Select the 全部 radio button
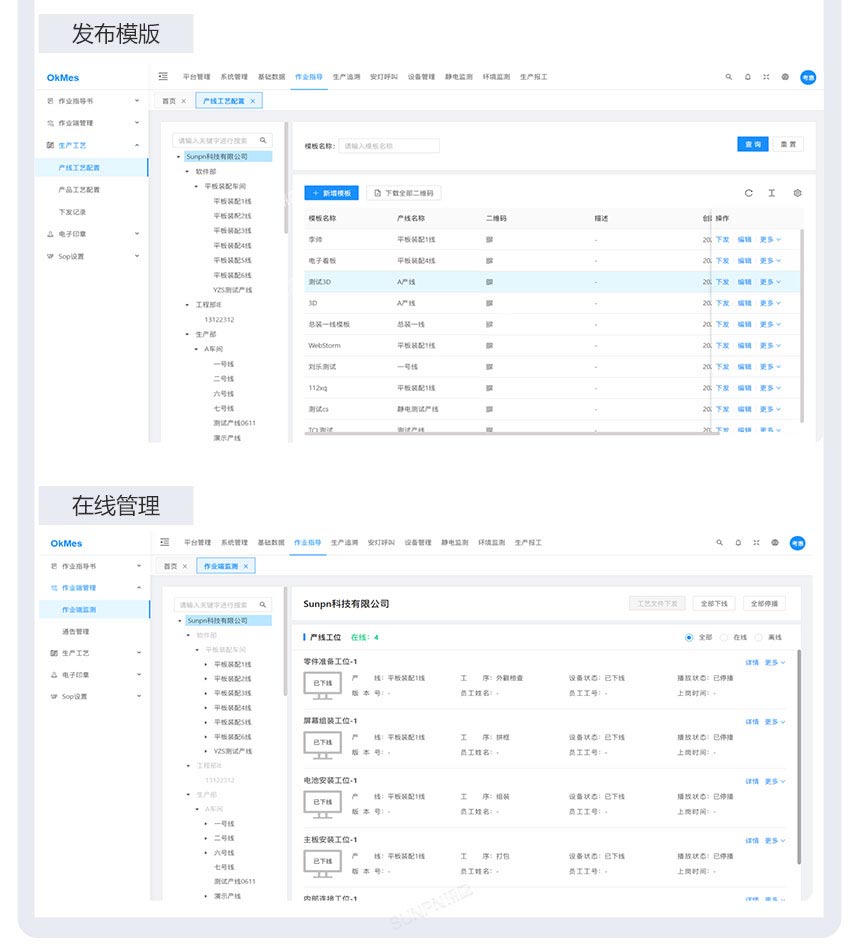Screen dimensions: 860x947 coord(689,638)
